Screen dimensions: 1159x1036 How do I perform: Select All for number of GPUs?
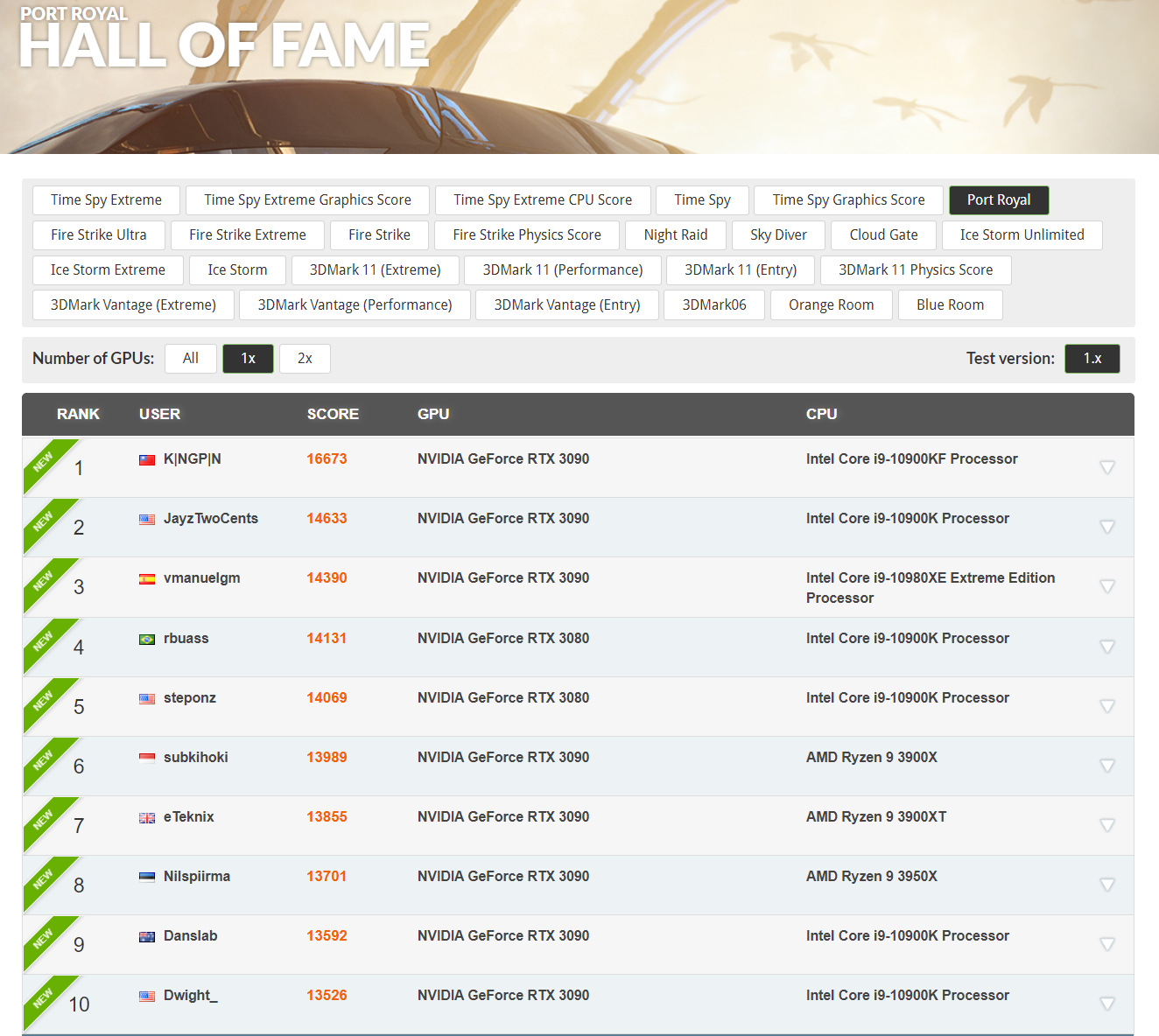[190, 359]
